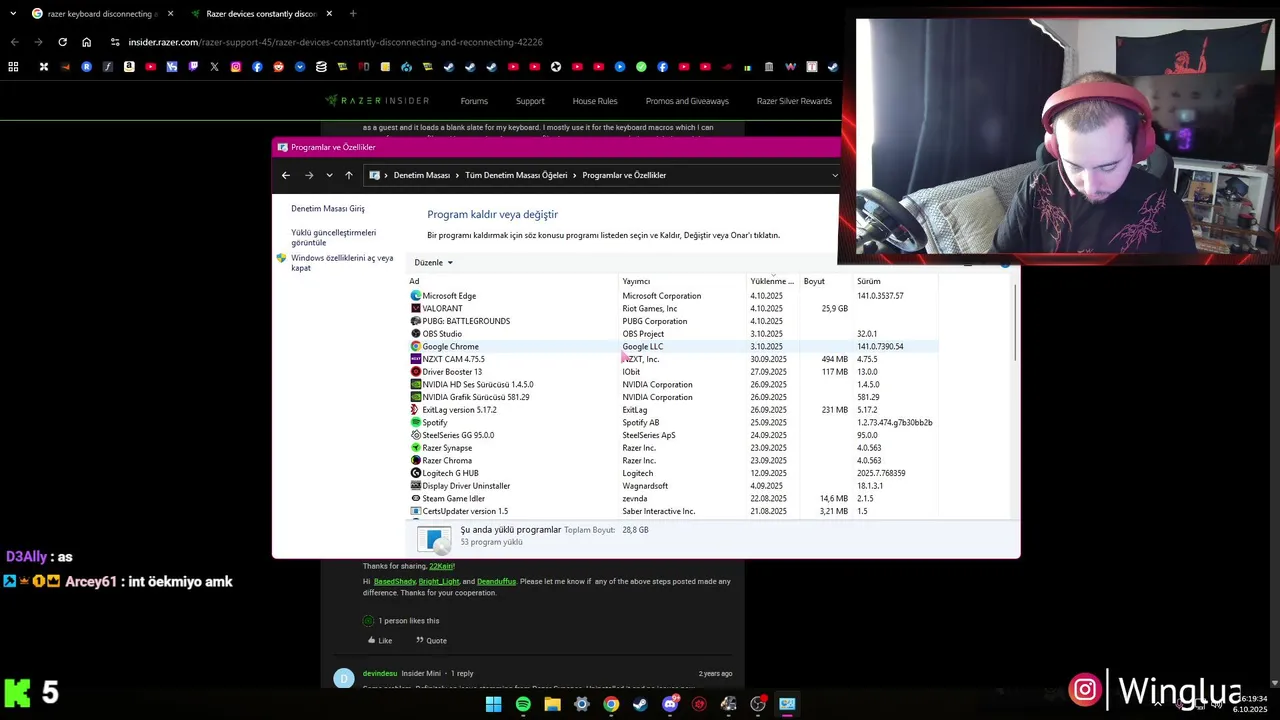Image resolution: width=1280 pixels, height=720 pixels.
Task: Open Discord from the taskbar
Action: click(670, 704)
